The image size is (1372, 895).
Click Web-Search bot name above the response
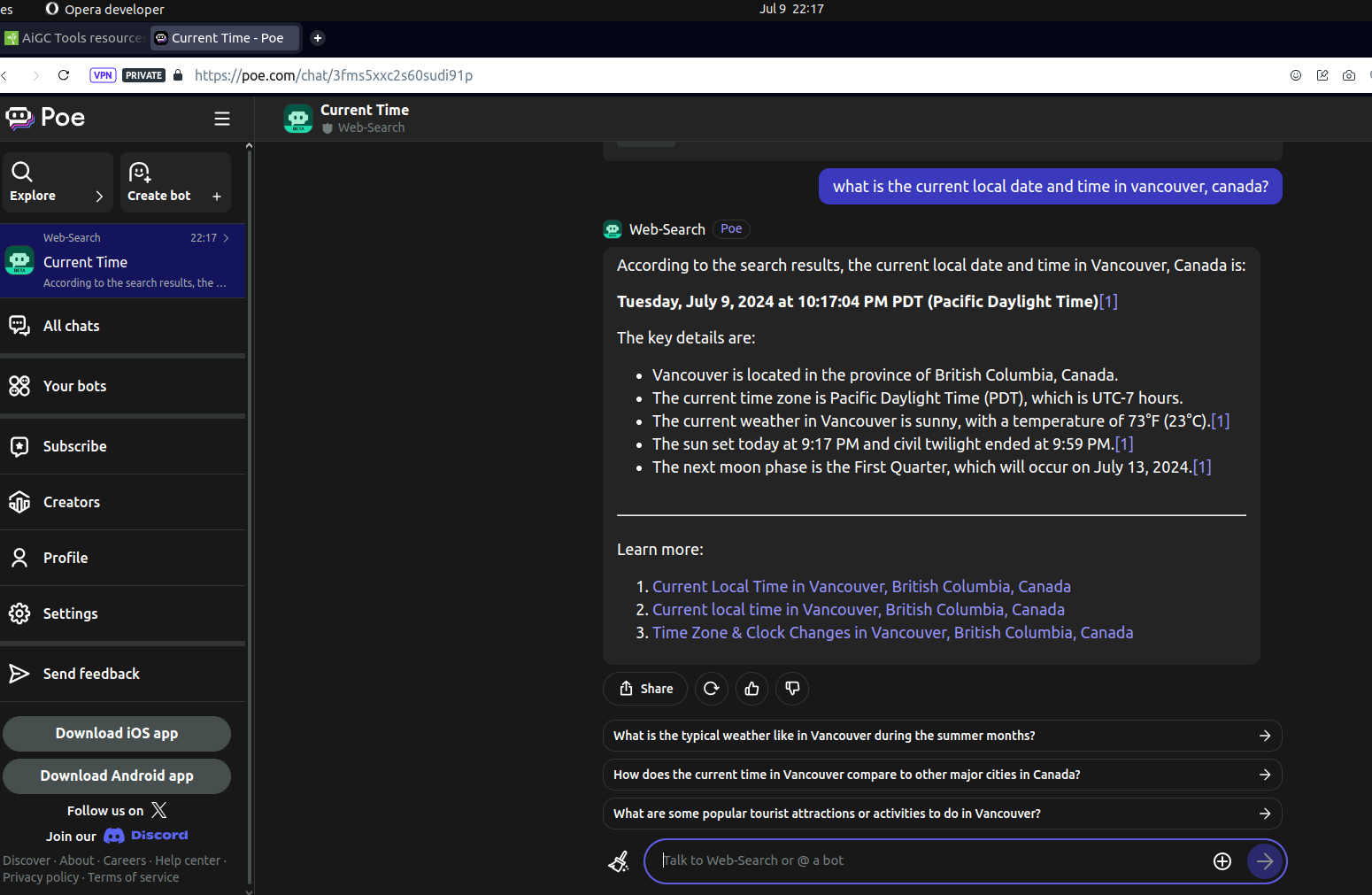click(x=667, y=229)
